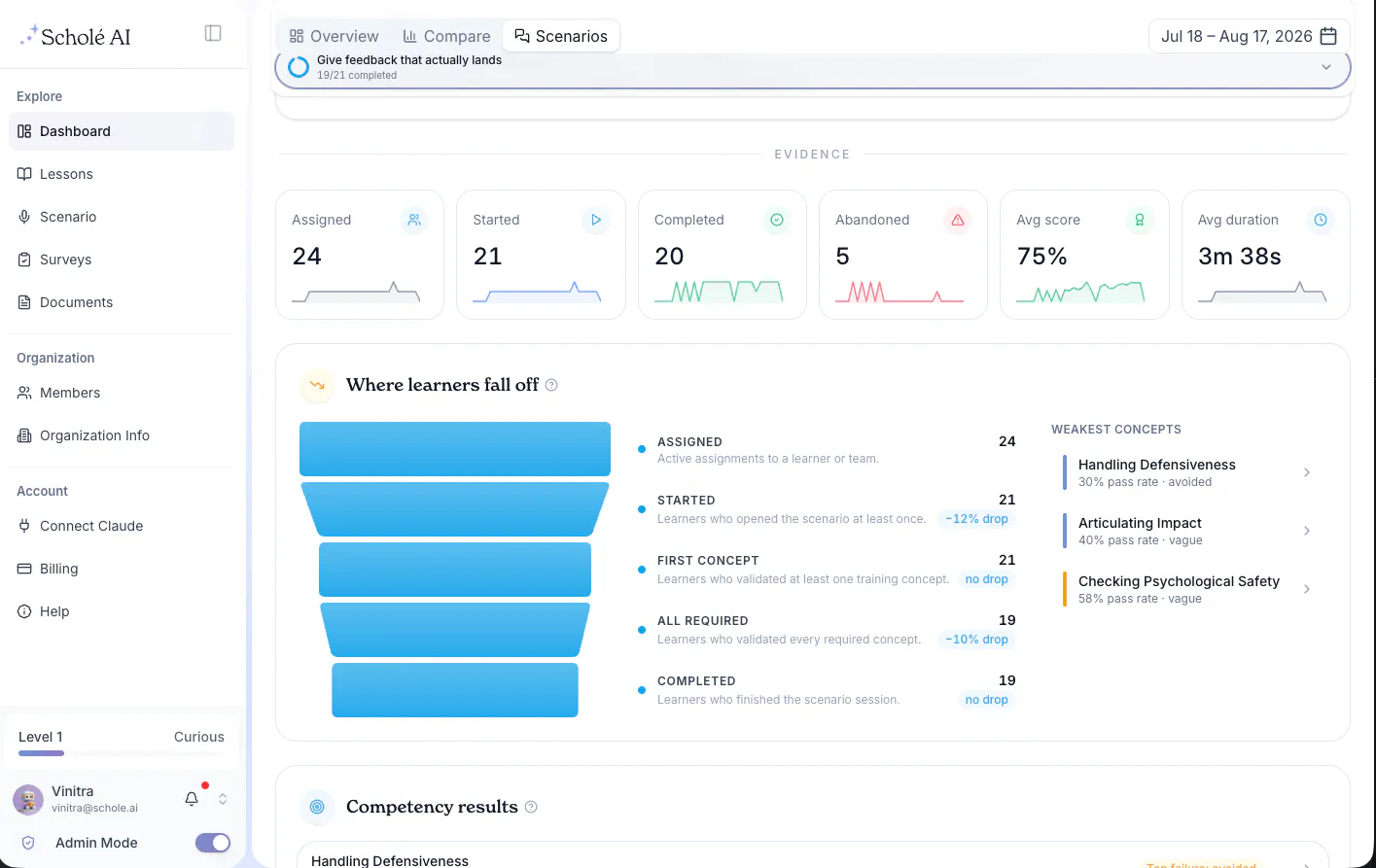Click the COMPLETED funnel stage label
Image resolution: width=1376 pixels, height=868 pixels.
pos(696,681)
